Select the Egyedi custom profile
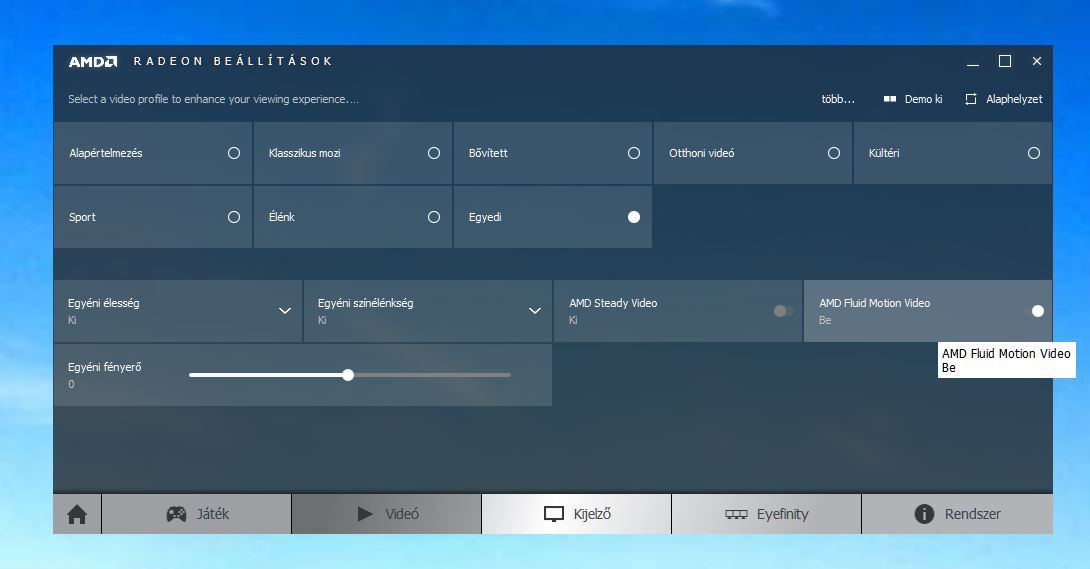Viewport: 1090px width, 569px height. coord(553,217)
